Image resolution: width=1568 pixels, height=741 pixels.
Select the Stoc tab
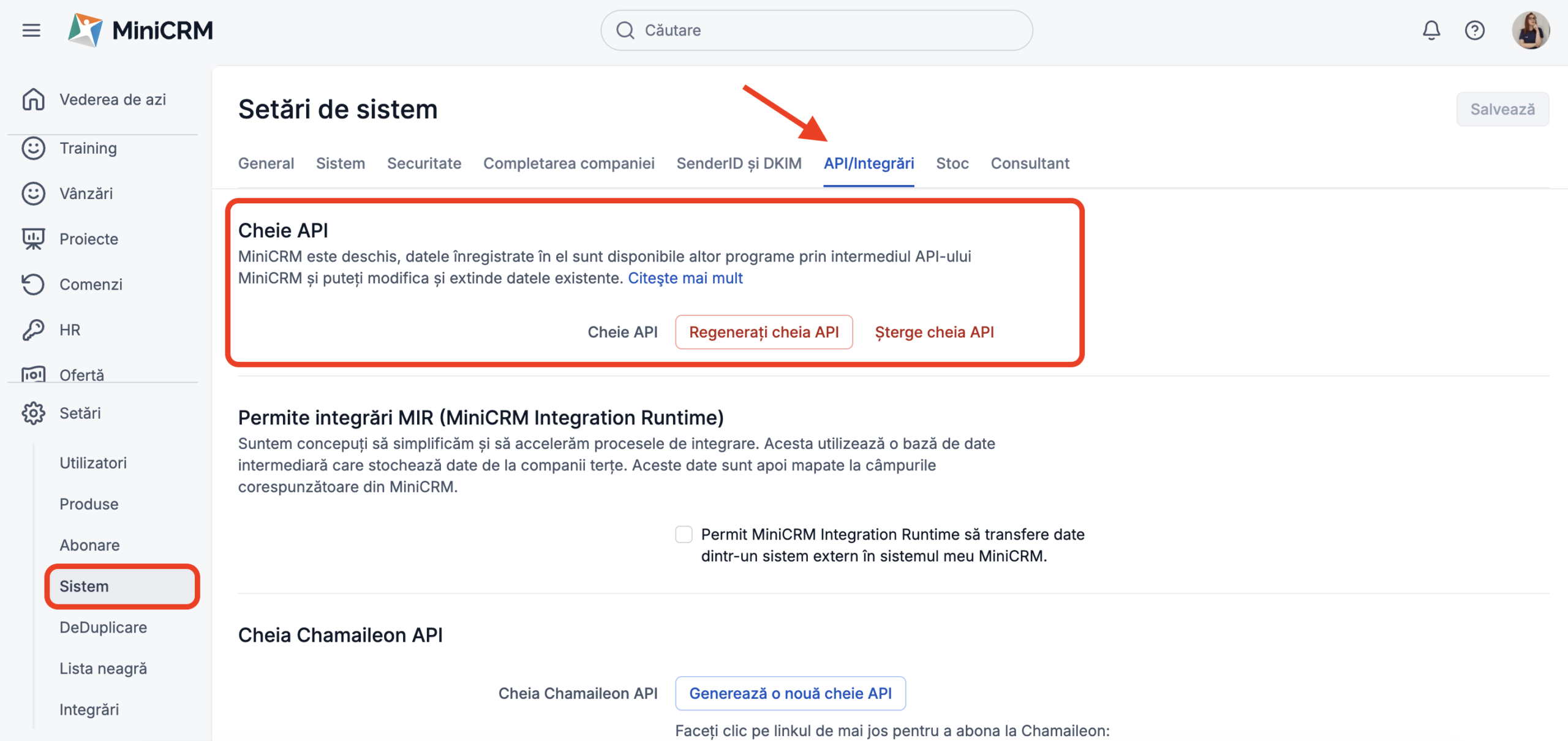(x=952, y=164)
